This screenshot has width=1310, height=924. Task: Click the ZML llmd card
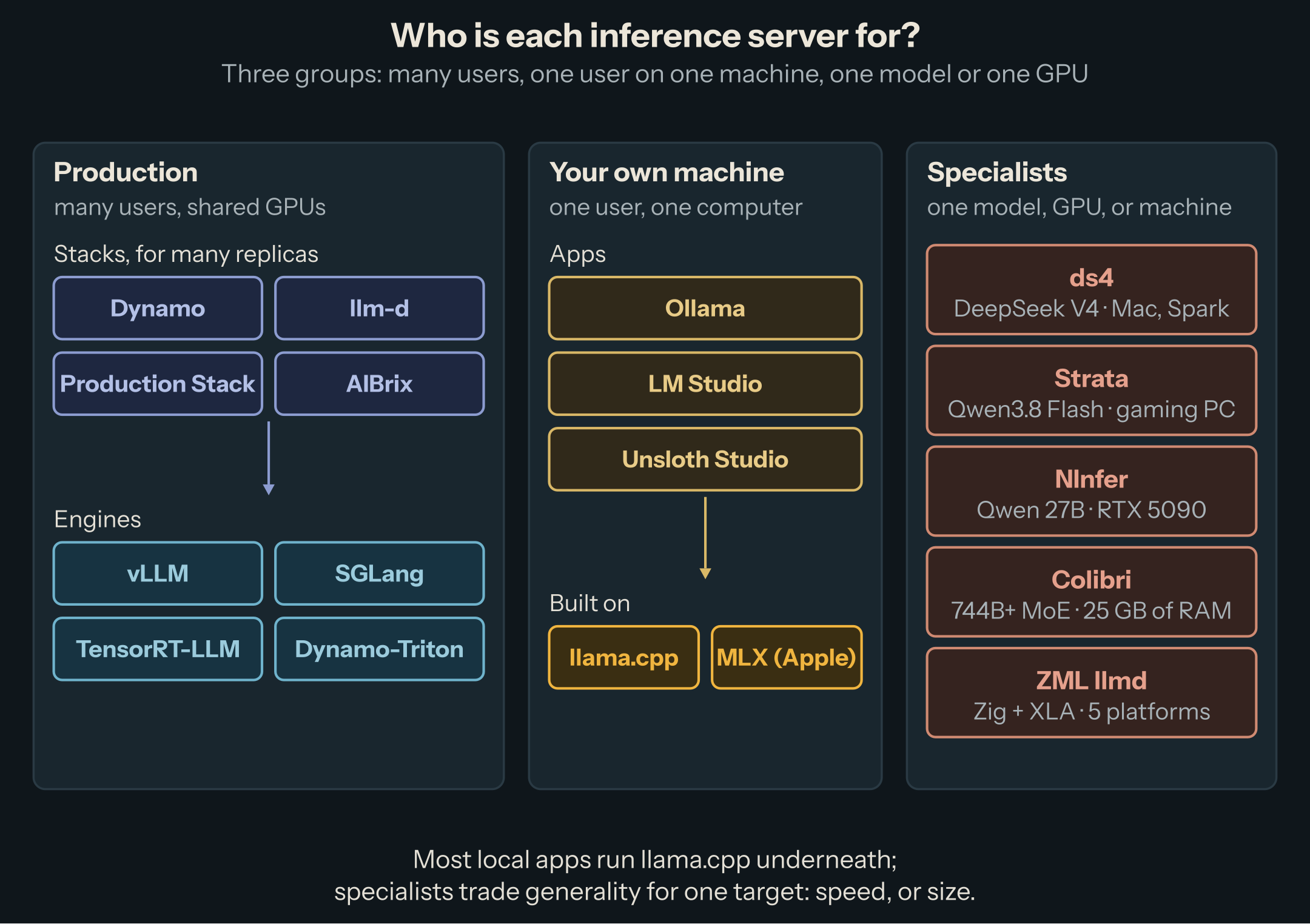point(1091,692)
